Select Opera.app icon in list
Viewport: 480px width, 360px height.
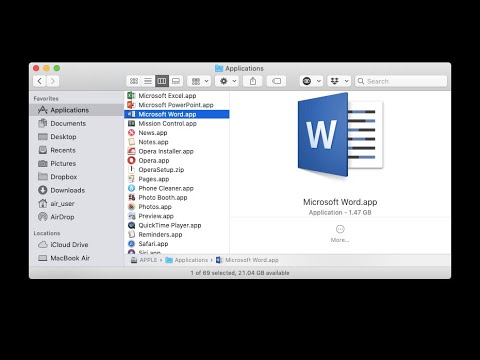(x=131, y=160)
